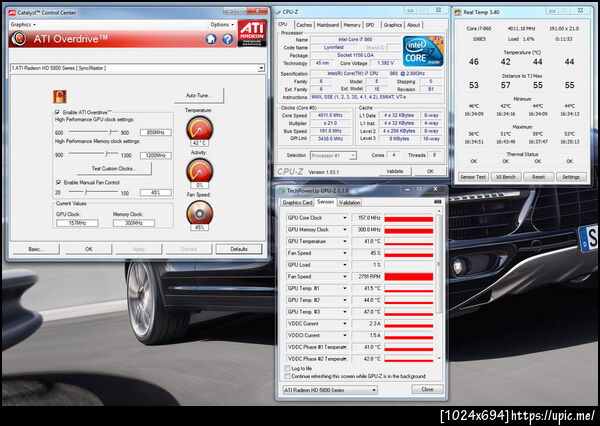This screenshot has height=426, width=600.
Task: Click the 45% fan speed value field
Action: (x=156, y=193)
